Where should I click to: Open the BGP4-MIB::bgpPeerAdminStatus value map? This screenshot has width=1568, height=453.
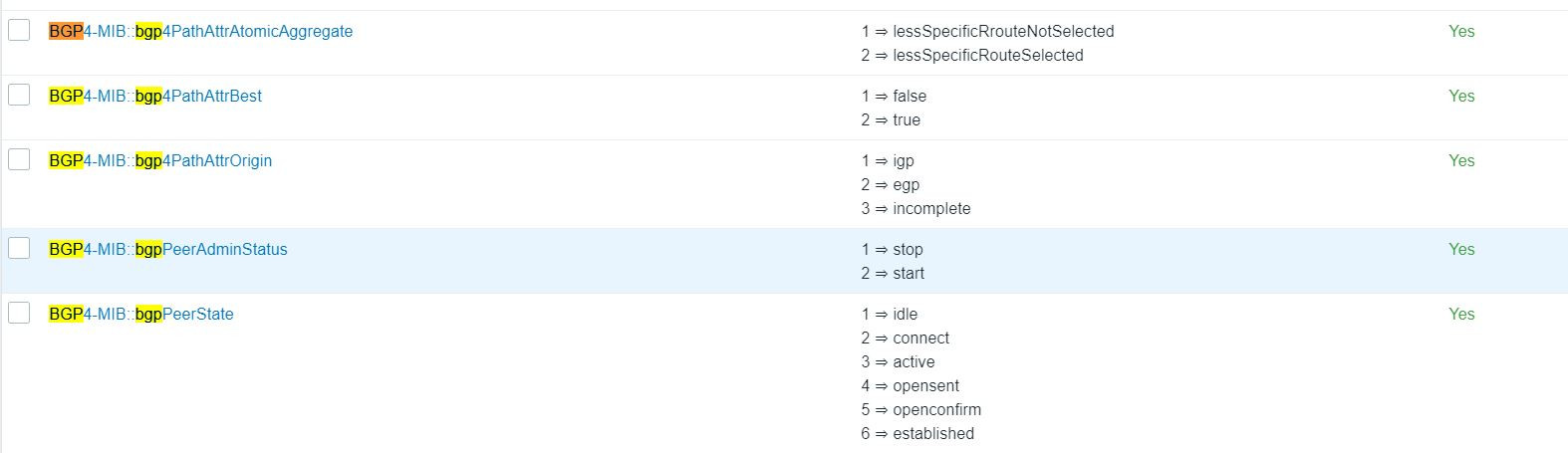coord(167,249)
